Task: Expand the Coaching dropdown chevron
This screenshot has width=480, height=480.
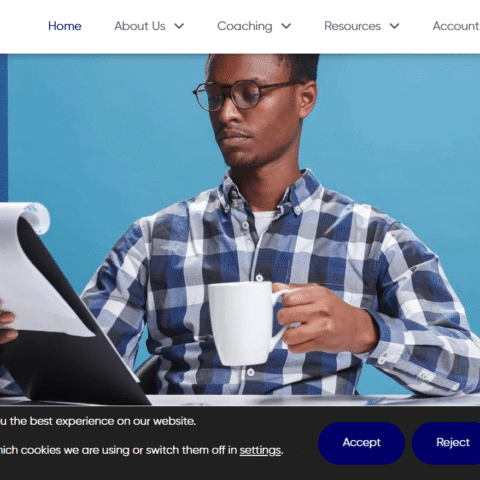Action: pos(286,26)
